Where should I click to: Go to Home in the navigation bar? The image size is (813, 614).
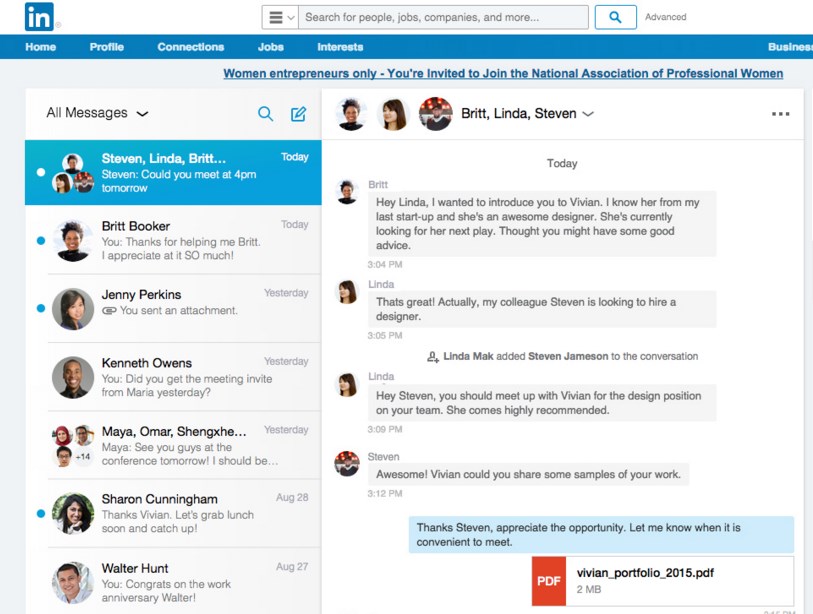40,47
